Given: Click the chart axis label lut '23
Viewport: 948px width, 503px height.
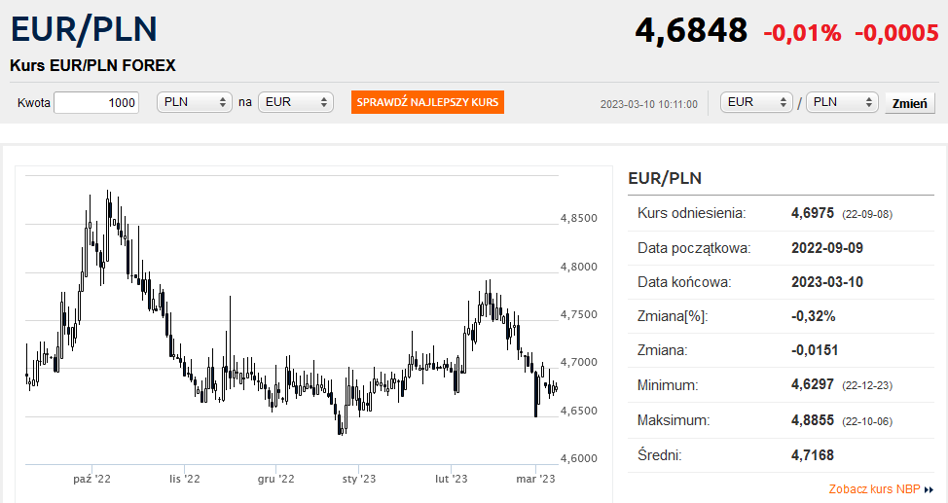Looking at the screenshot, I should [x=451, y=479].
